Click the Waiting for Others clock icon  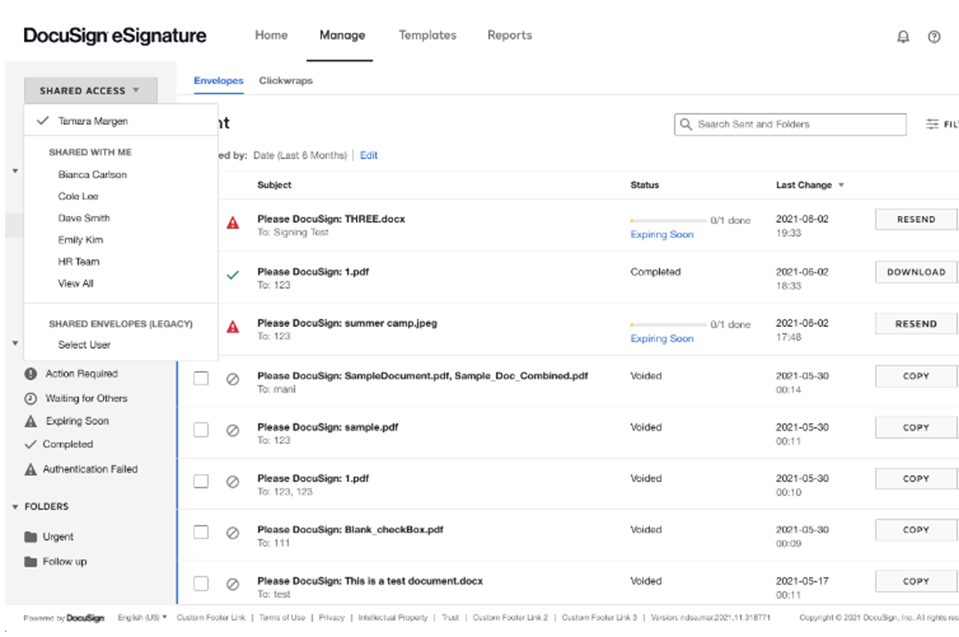point(31,399)
